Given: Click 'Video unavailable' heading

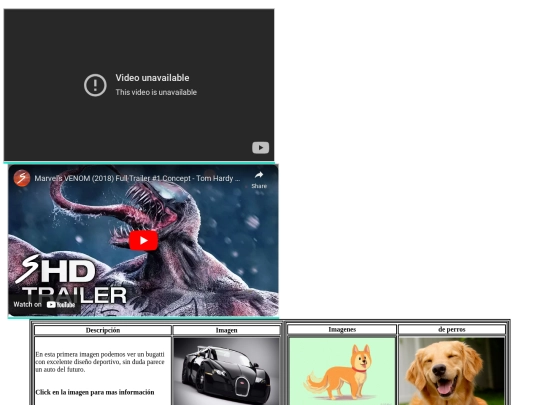Looking at the screenshot, I should click(x=152, y=78).
